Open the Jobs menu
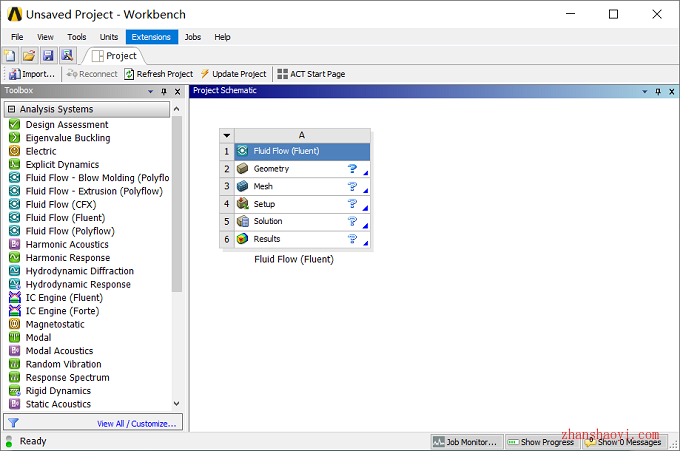The image size is (680, 451). pos(193,37)
